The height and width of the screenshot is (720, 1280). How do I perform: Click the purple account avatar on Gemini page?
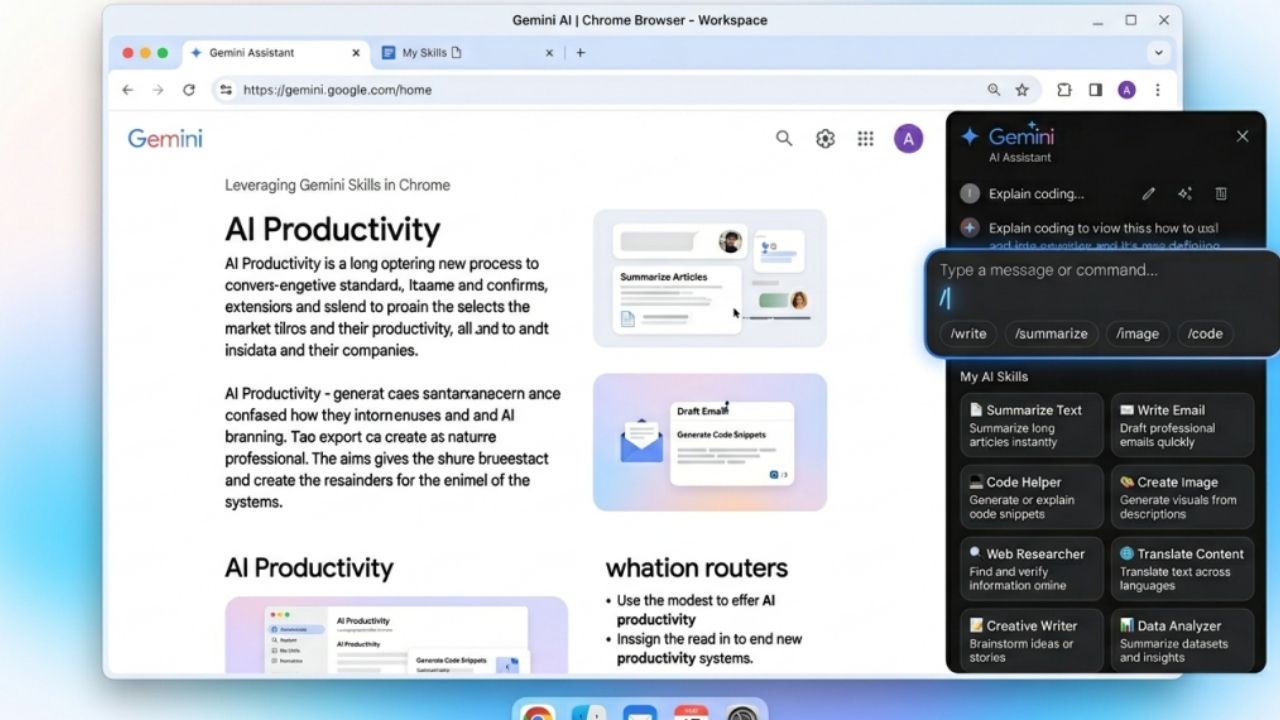(908, 139)
